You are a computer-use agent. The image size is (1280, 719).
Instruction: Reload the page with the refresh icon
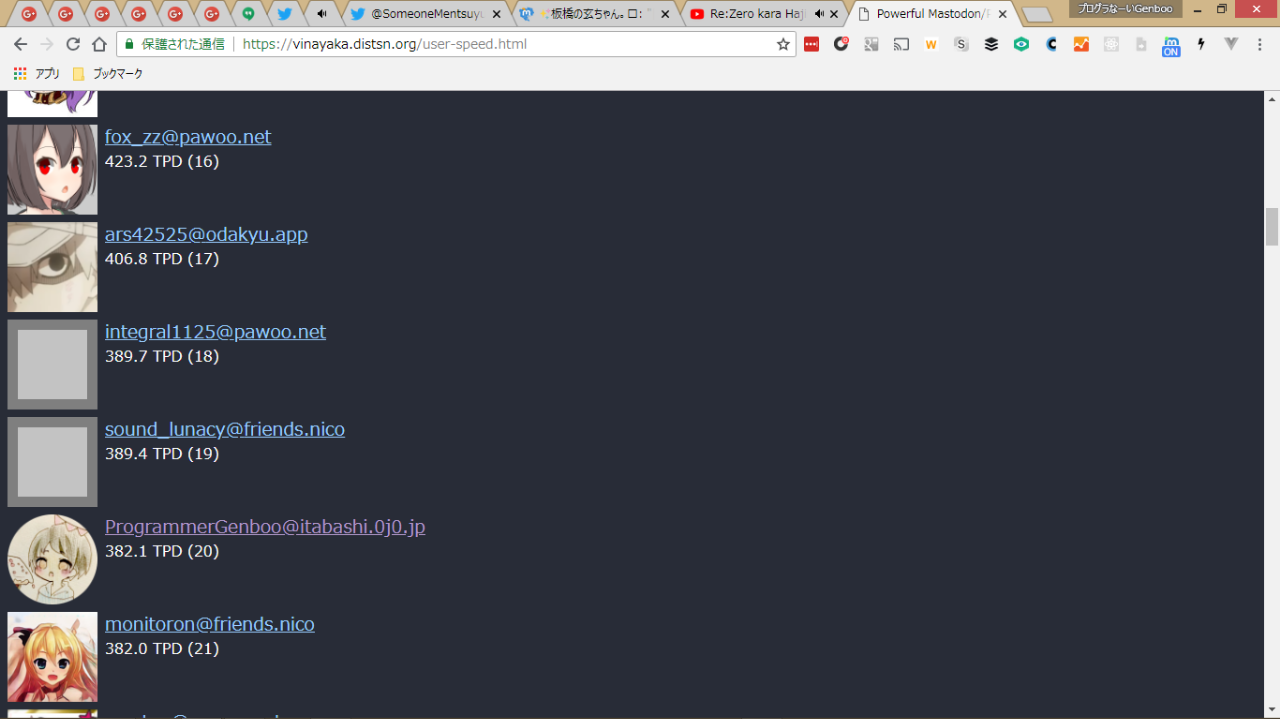tap(73, 44)
